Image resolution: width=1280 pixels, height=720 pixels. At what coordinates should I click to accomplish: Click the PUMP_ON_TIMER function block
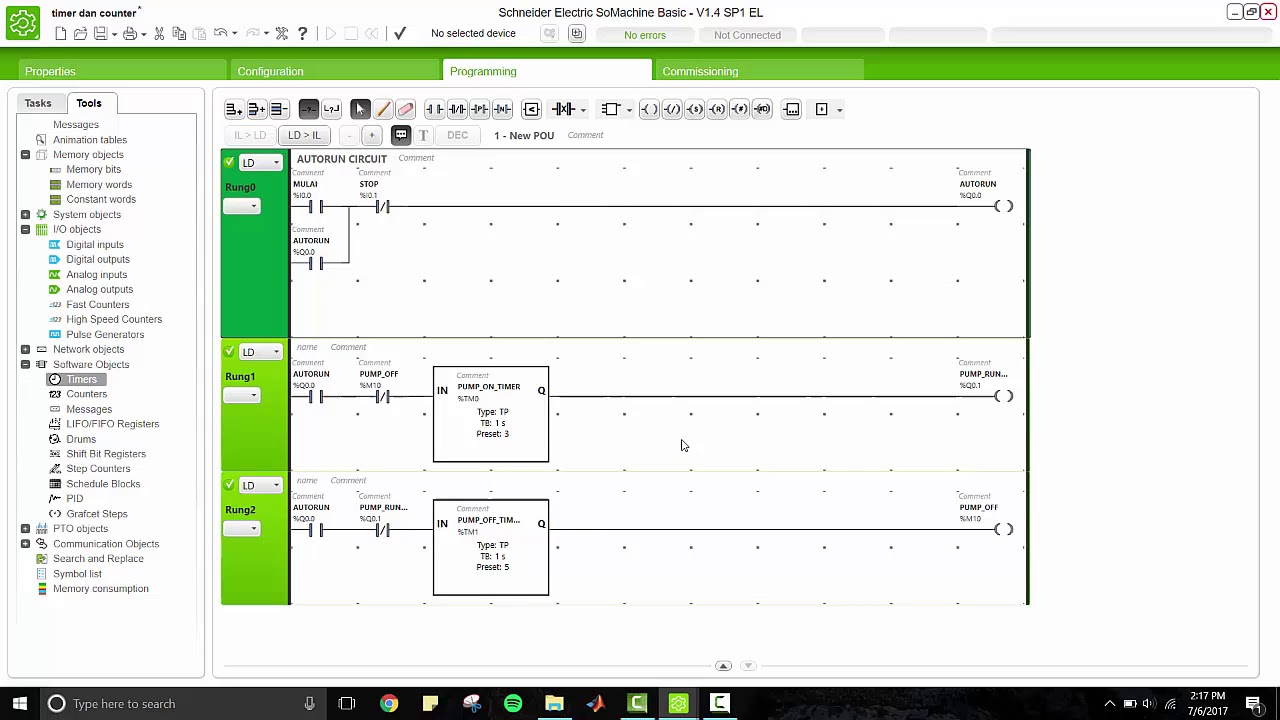coord(491,414)
